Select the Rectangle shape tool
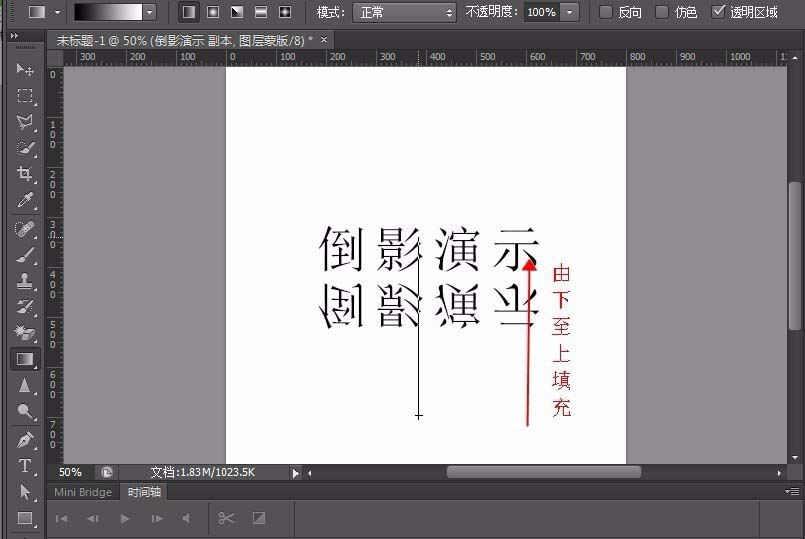Image resolution: width=805 pixels, height=539 pixels. (25, 518)
